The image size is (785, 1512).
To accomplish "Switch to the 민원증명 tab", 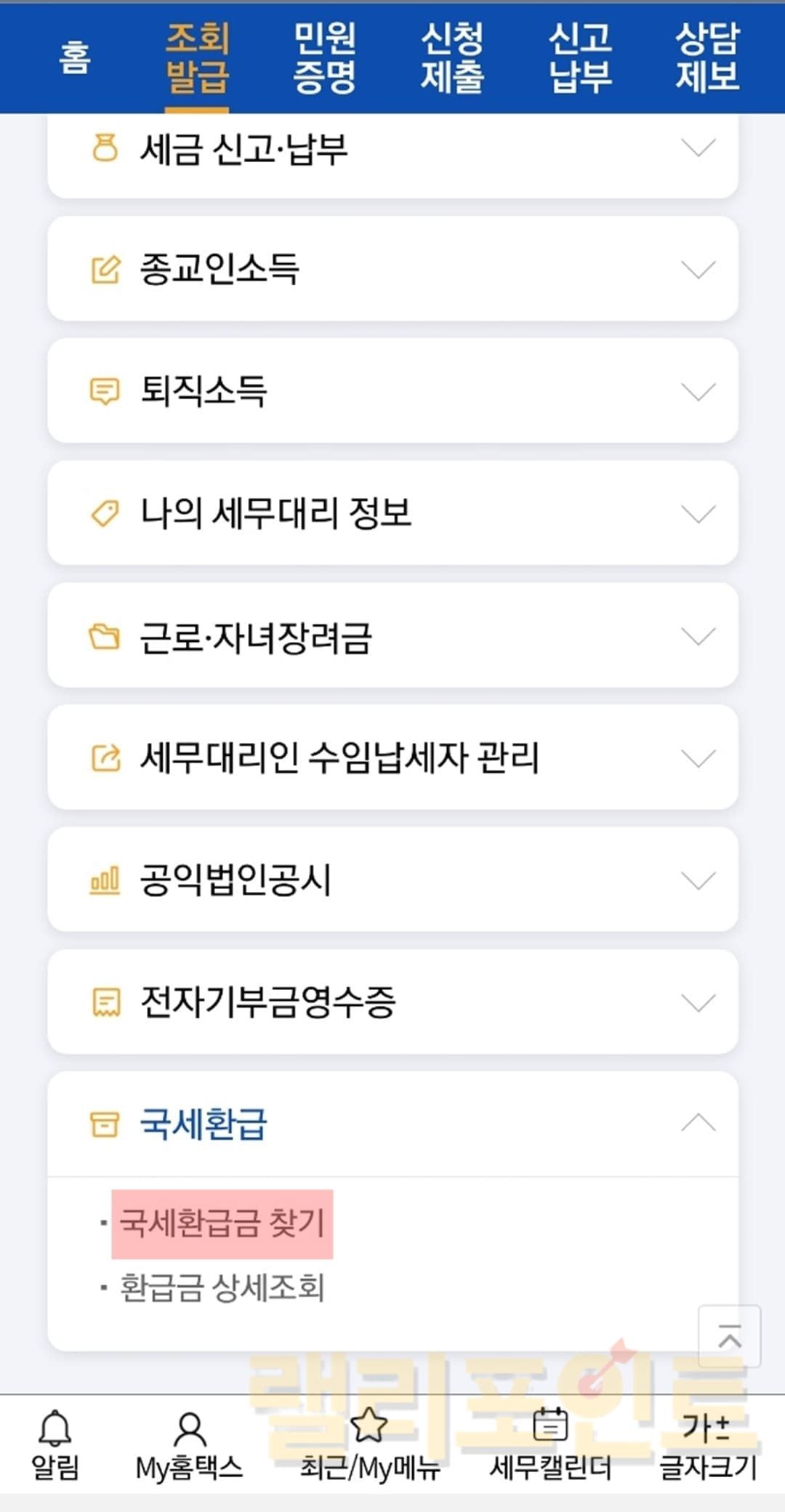I will click(325, 57).
